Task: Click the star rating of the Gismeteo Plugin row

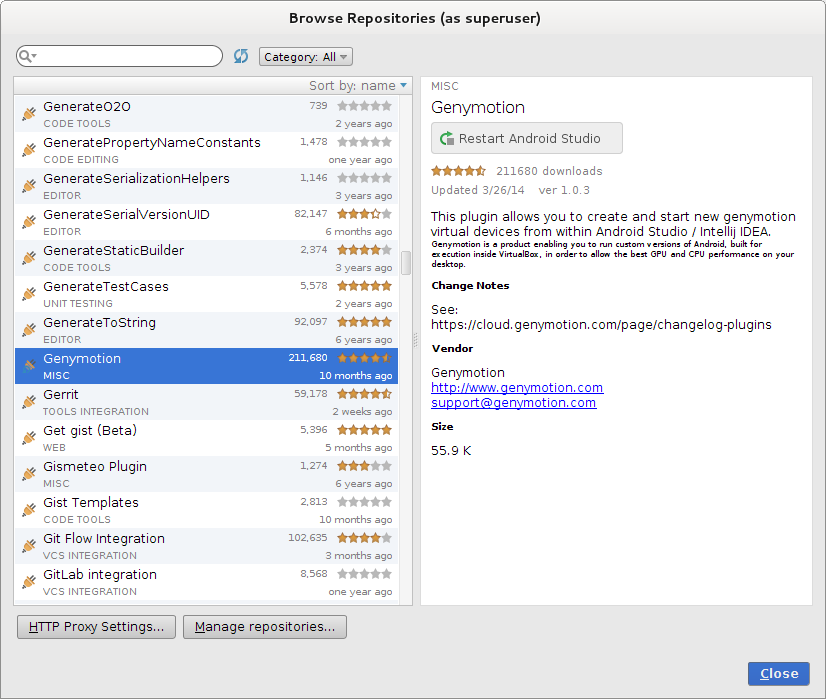Action: 365,466
